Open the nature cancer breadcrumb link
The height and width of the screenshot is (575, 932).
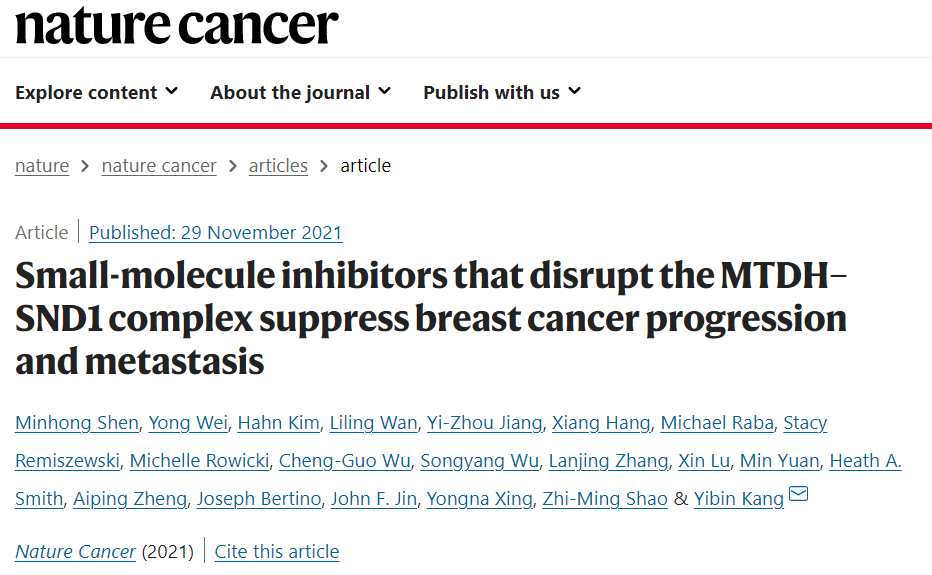tap(159, 165)
